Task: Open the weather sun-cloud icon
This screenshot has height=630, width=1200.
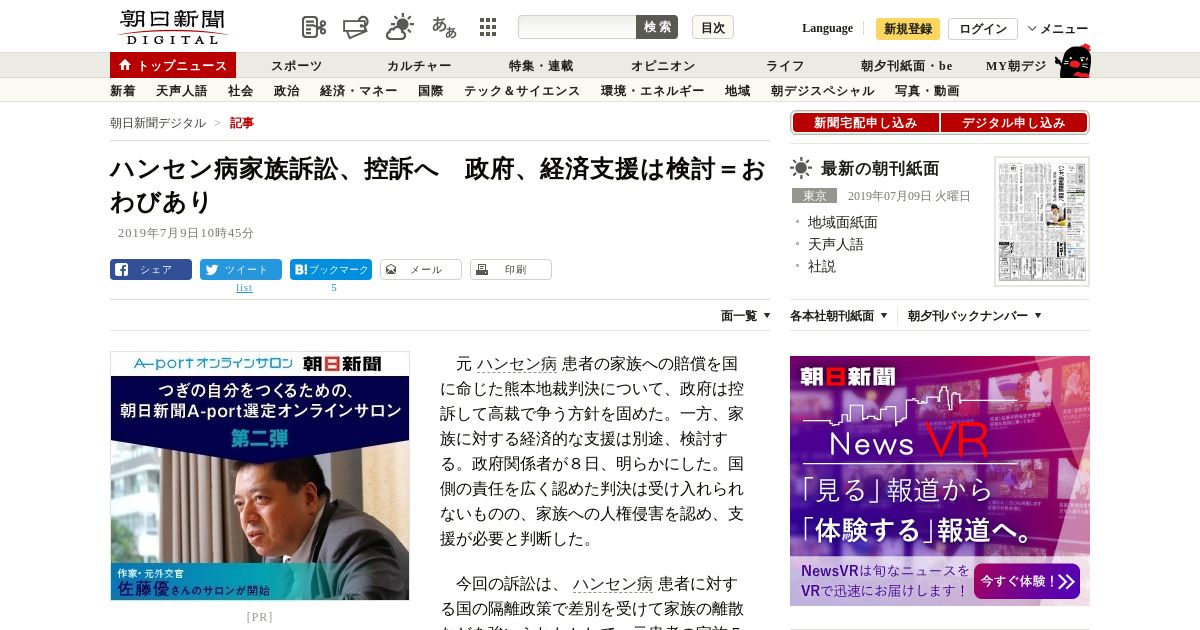Action: click(400, 27)
